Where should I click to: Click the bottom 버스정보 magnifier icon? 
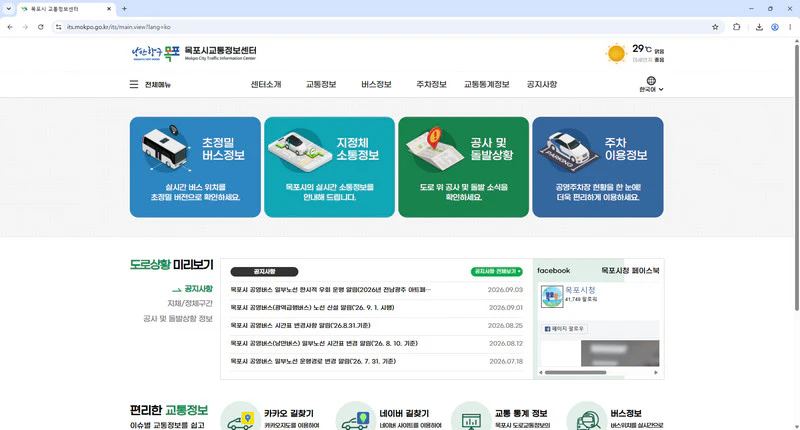point(587,417)
